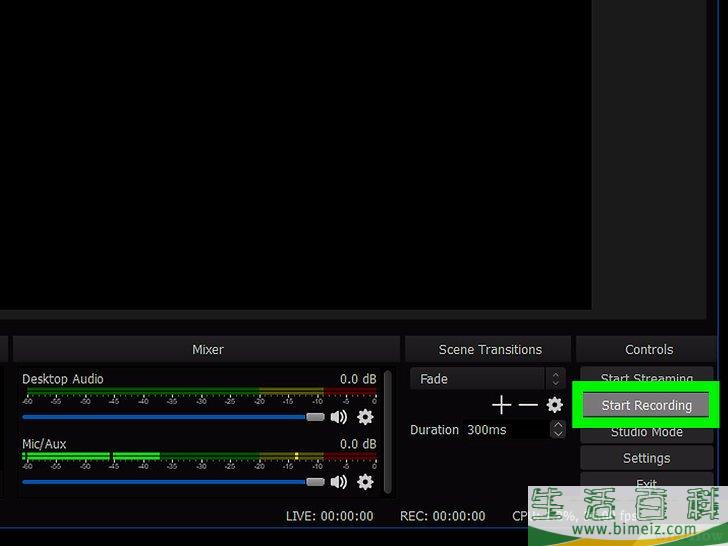The width and height of the screenshot is (728, 546).
Task: Adjust the Desktop Audio volume slider
Action: [x=165, y=417]
